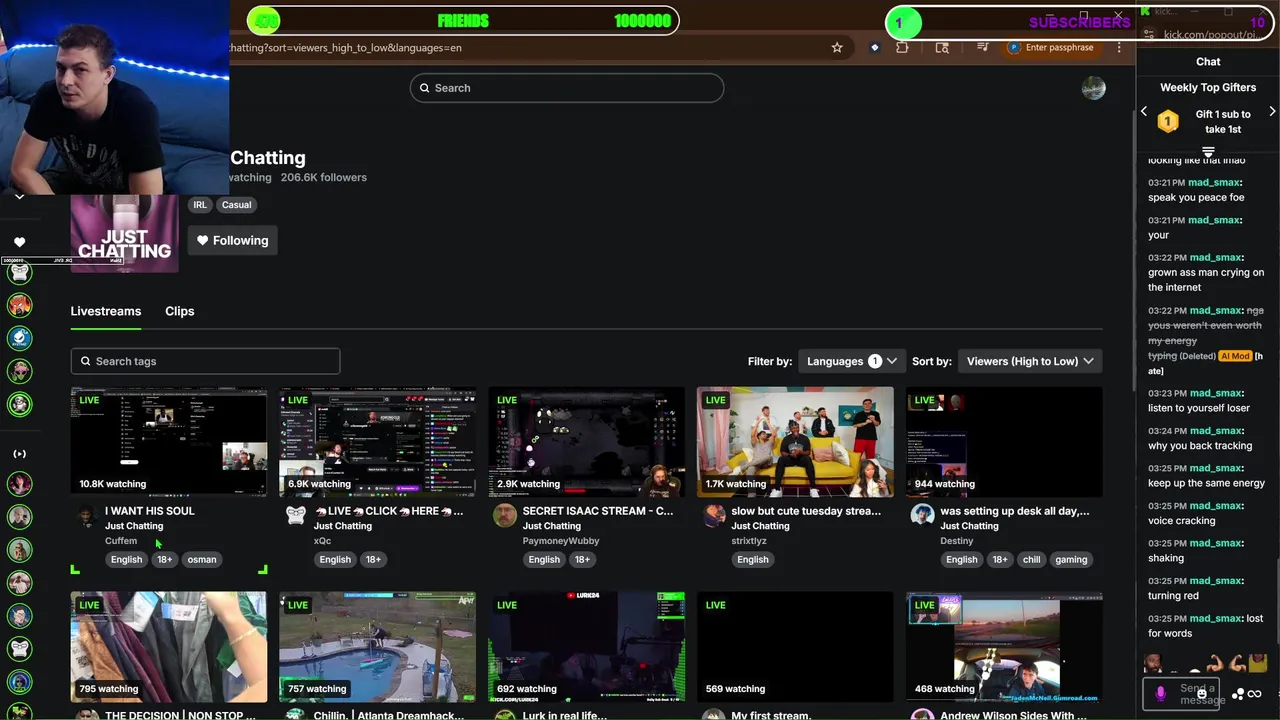Bookmark this page with the star icon

[837, 47]
